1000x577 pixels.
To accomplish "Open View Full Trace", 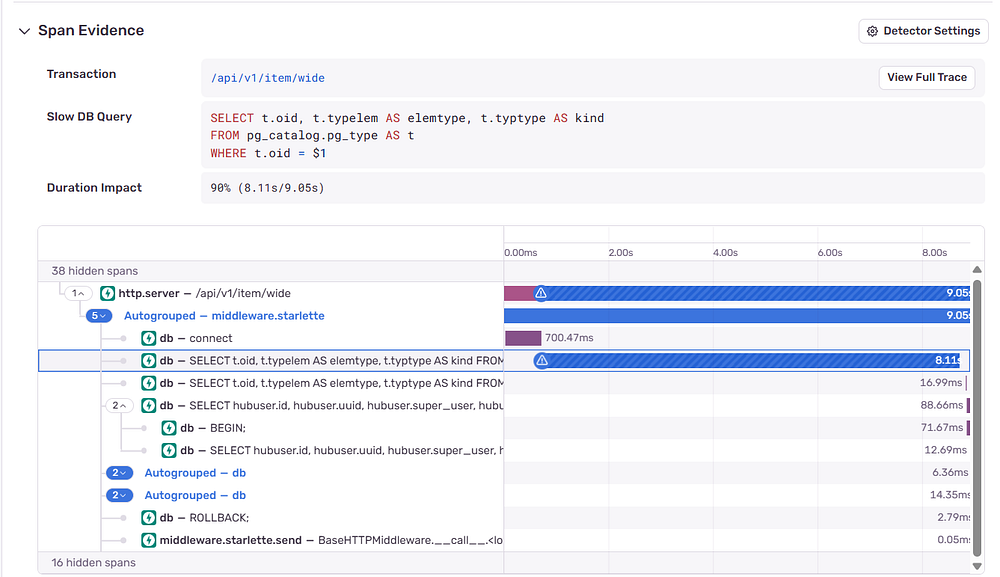I will (927, 77).
